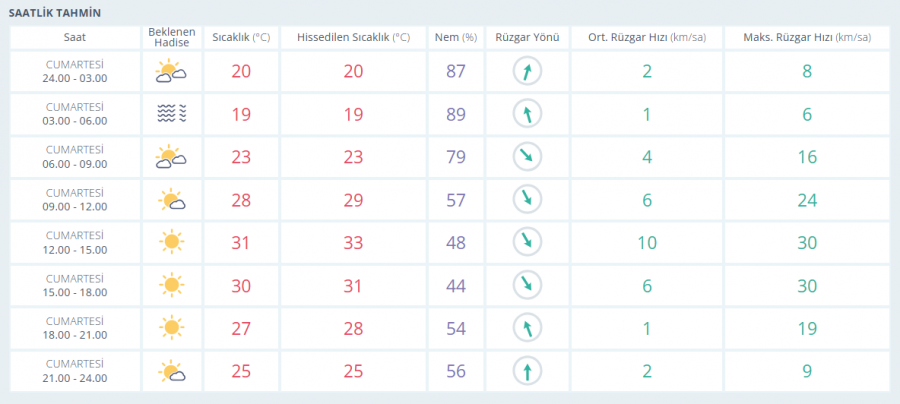
Task: Click max wind speed 8
Action: [807, 72]
